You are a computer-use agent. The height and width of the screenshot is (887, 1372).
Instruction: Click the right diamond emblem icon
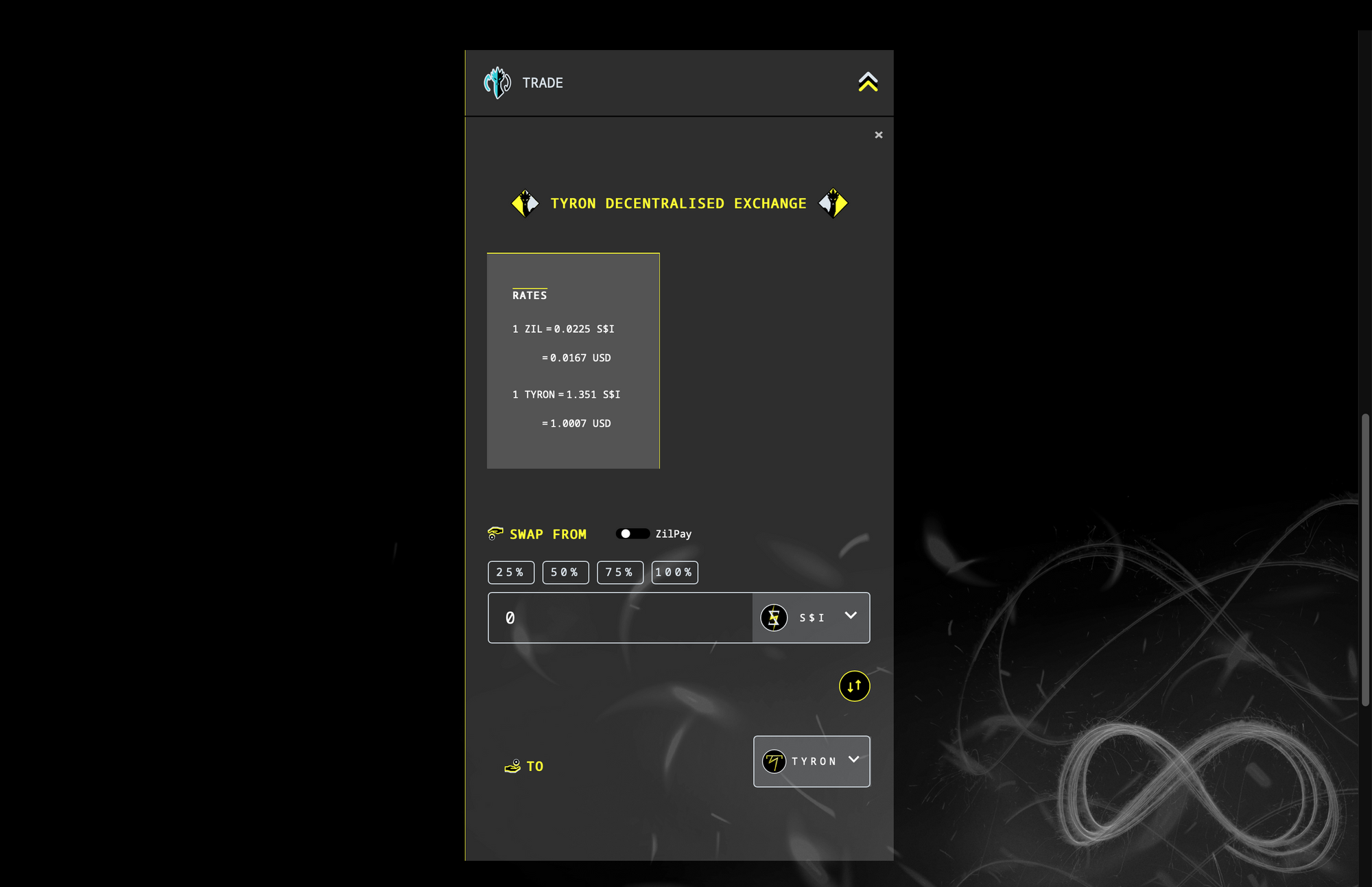click(x=833, y=204)
